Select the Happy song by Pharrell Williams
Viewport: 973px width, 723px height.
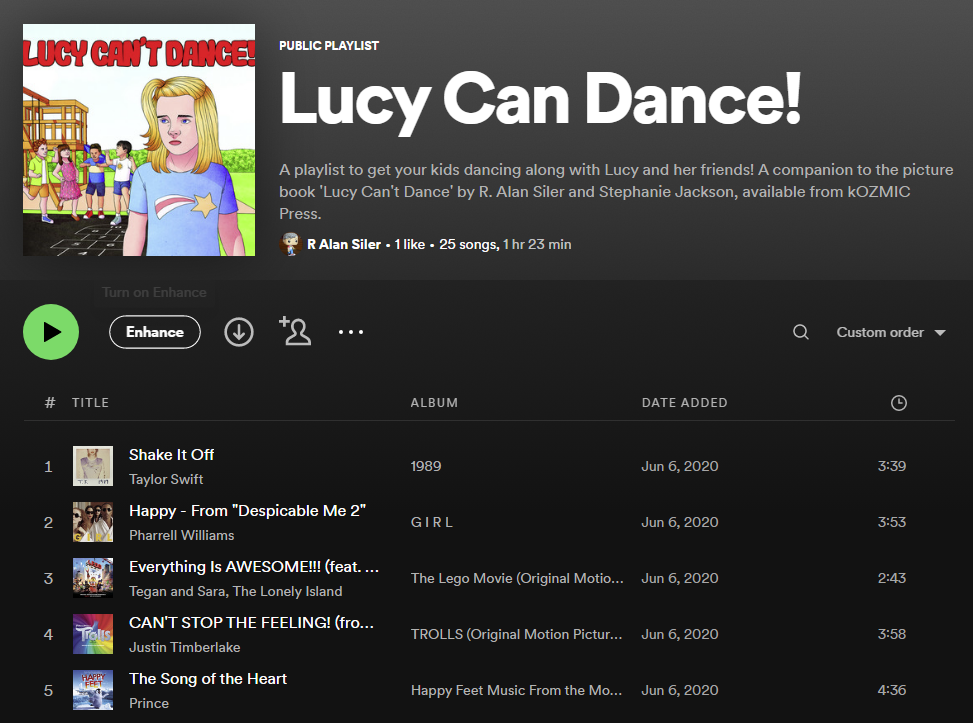pyautogui.click(x=247, y=511)
